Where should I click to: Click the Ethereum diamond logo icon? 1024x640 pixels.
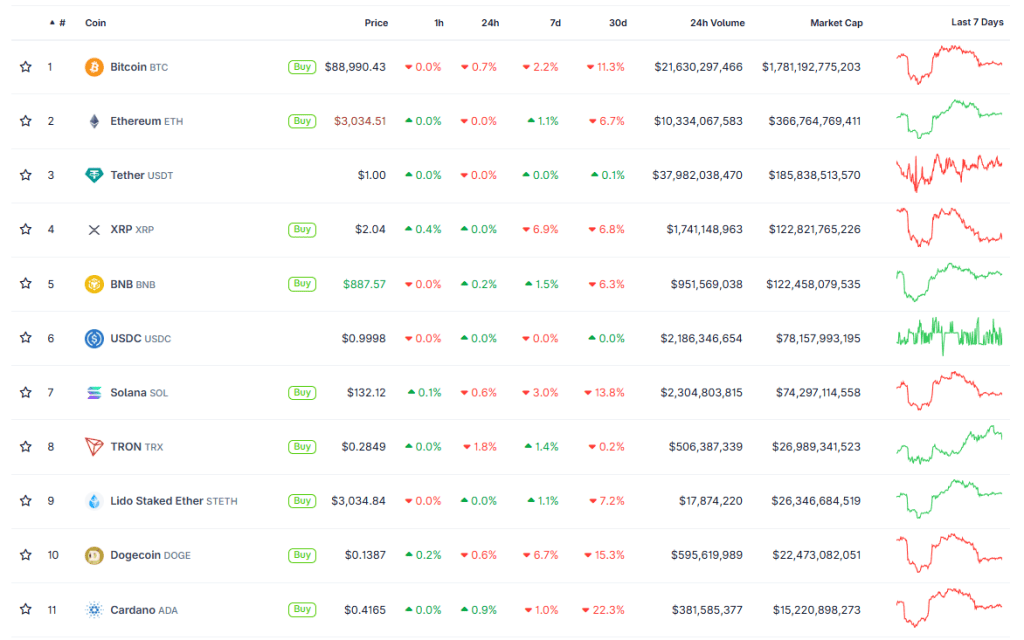tap(94, 121)
